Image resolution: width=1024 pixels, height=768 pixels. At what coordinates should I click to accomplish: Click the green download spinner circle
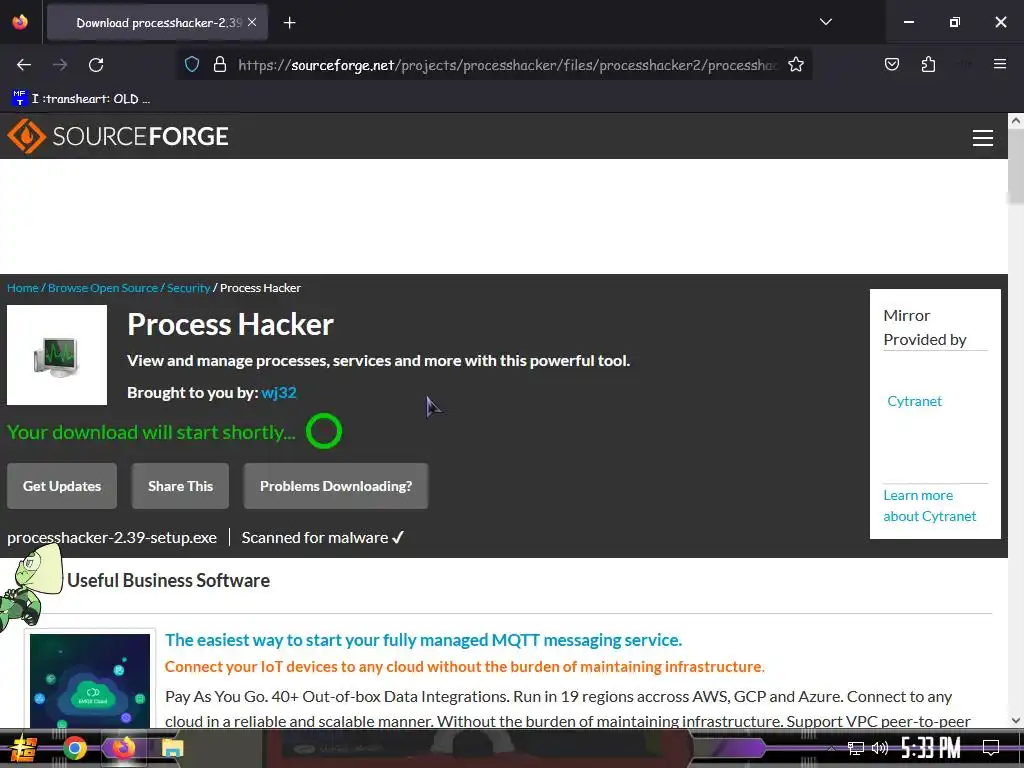tap(324, 432)
